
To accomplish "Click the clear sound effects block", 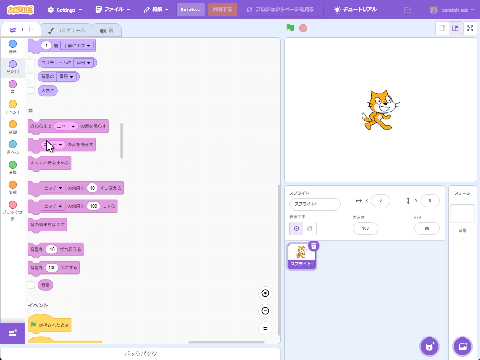I will click(x=47, y=225).
